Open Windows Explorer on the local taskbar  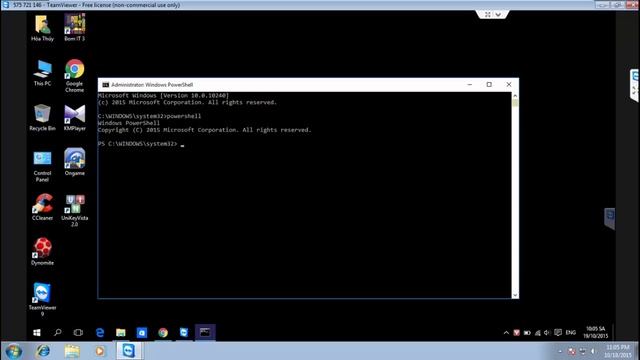point(72,351)
